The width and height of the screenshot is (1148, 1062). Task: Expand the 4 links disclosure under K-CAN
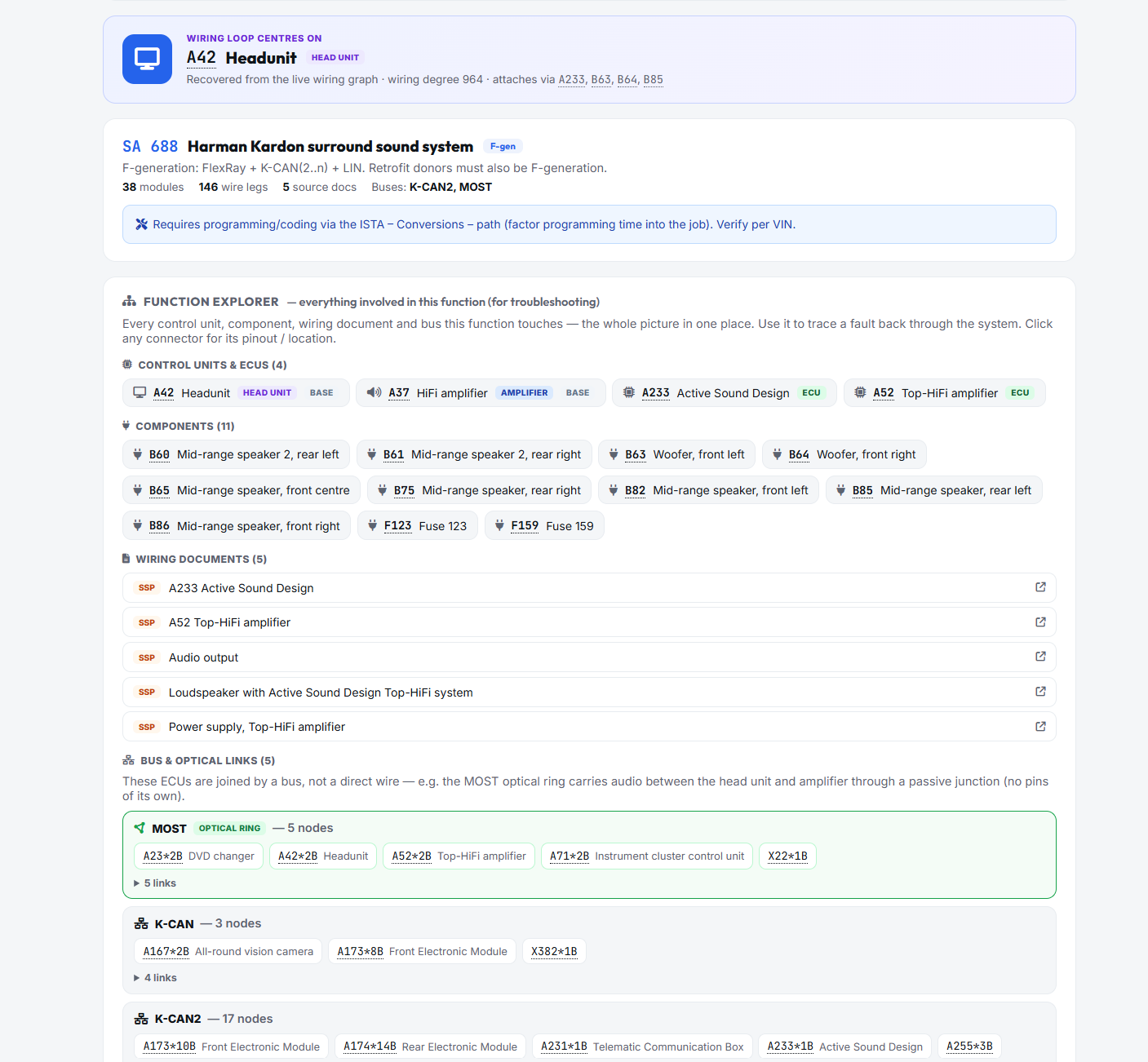(155, 978)
